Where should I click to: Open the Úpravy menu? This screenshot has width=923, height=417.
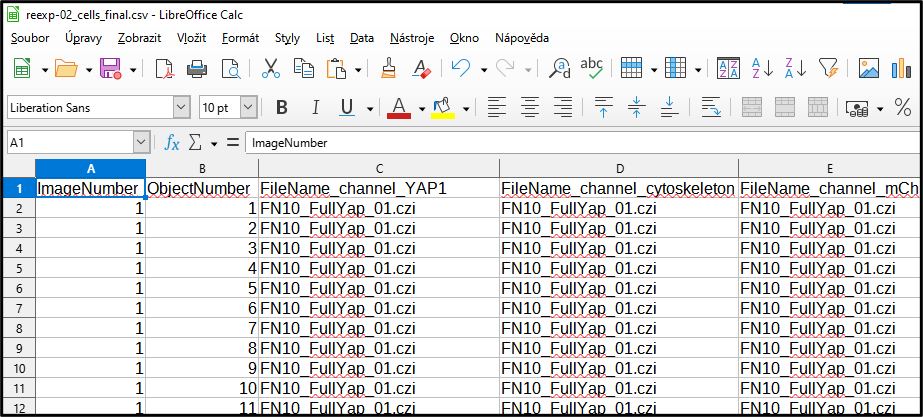84,38
